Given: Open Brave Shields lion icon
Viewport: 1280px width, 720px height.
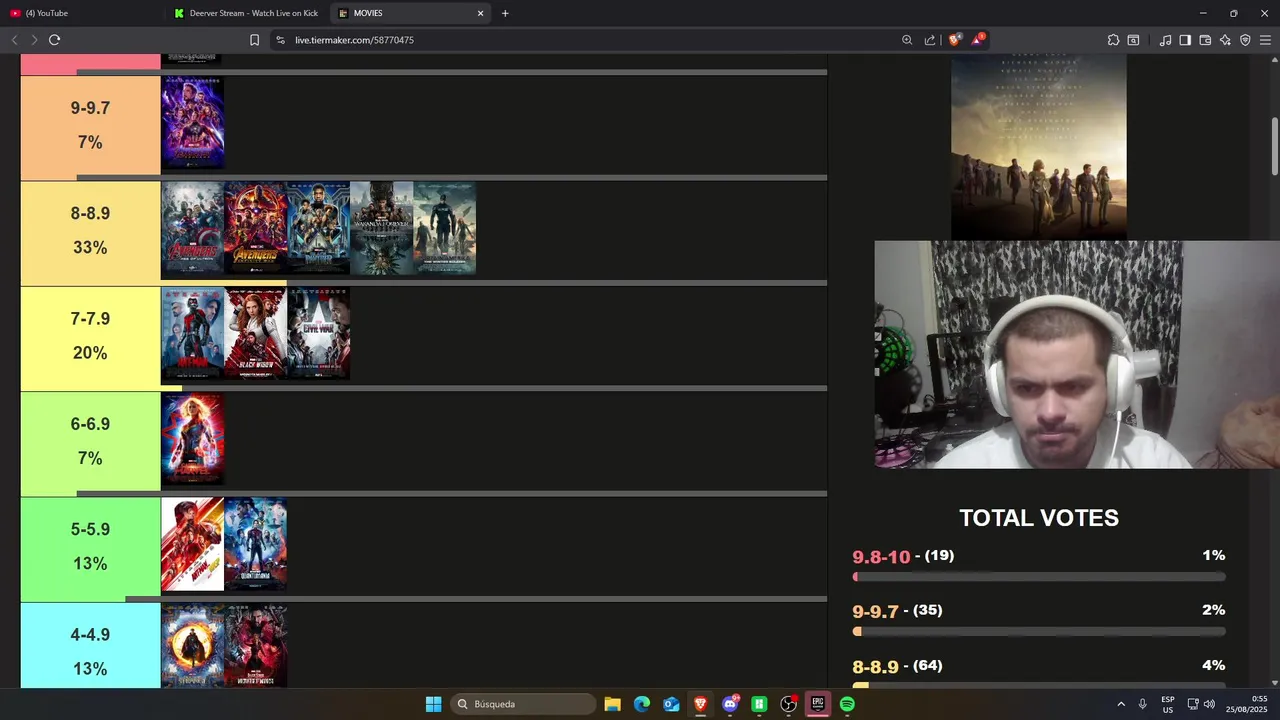Looking at the screenshot, I should 955,39.
